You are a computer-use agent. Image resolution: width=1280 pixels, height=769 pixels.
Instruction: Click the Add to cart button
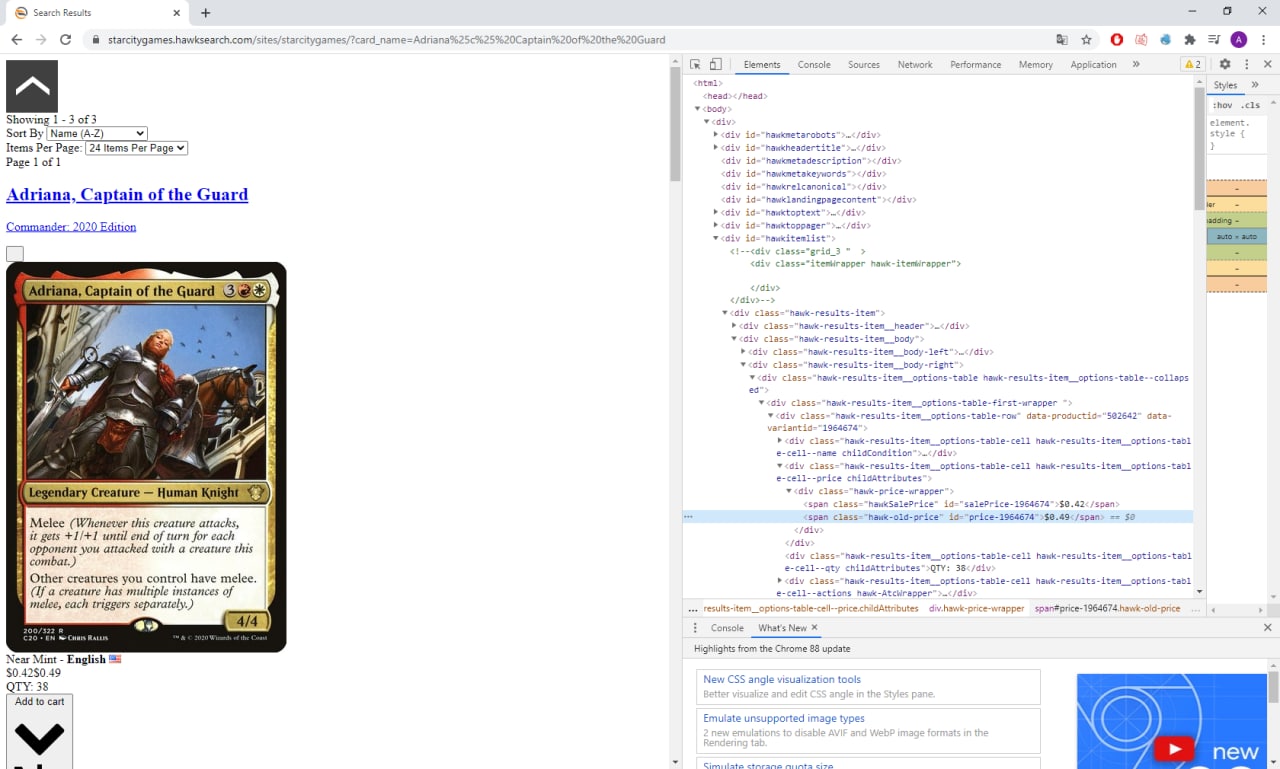(x=39, y=731)
